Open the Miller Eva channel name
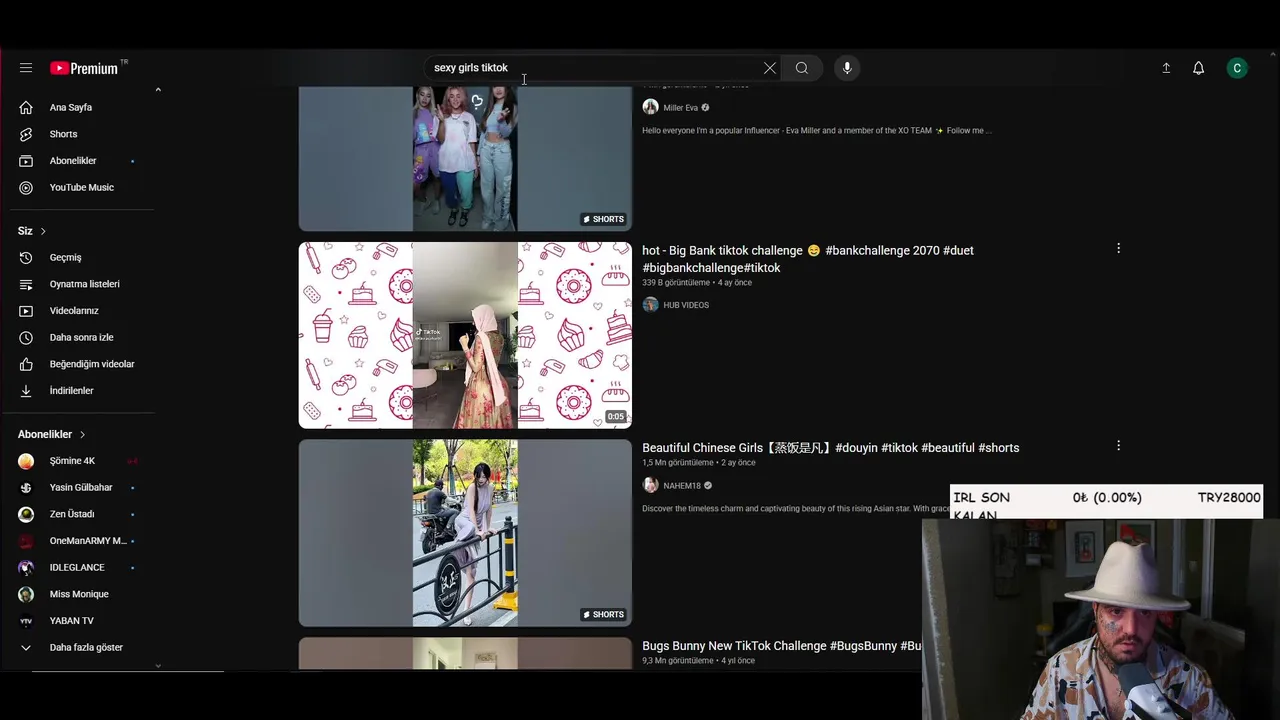1280x720 pixels. [x=680, y=108]
